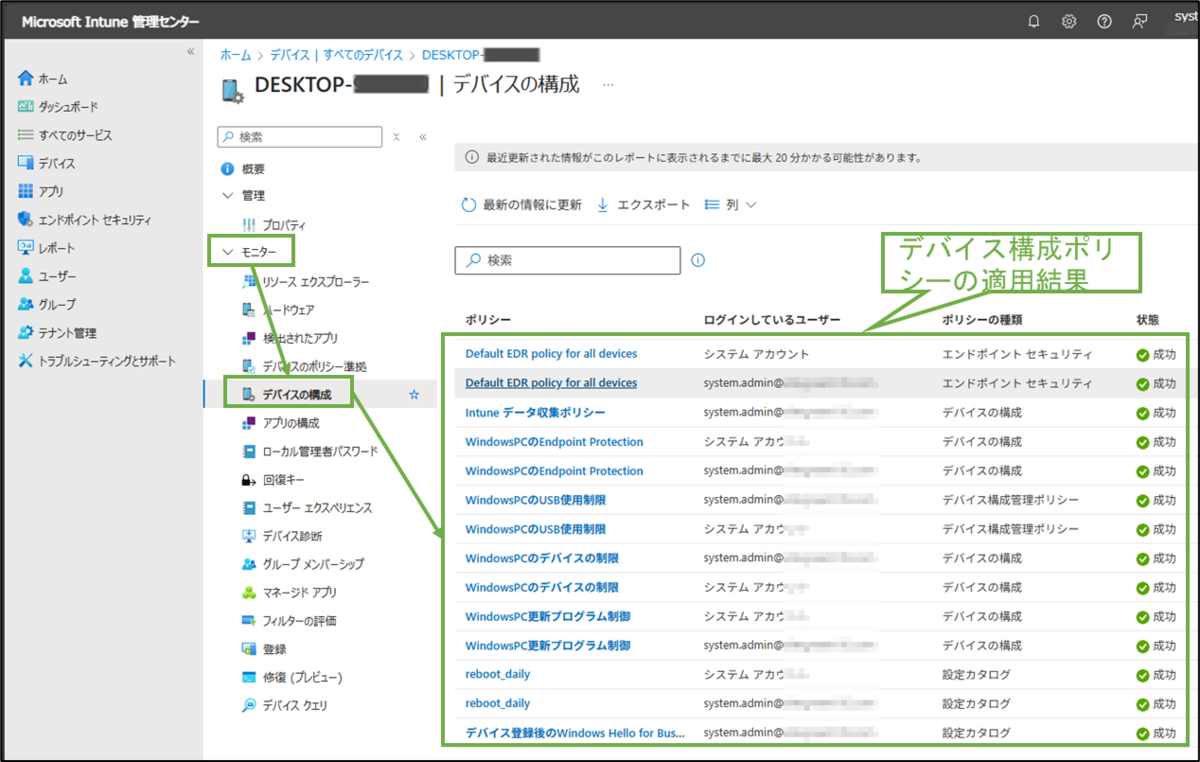Open the Intune データ収集ポリシー link
The image size is (1200, 762).
535,412
